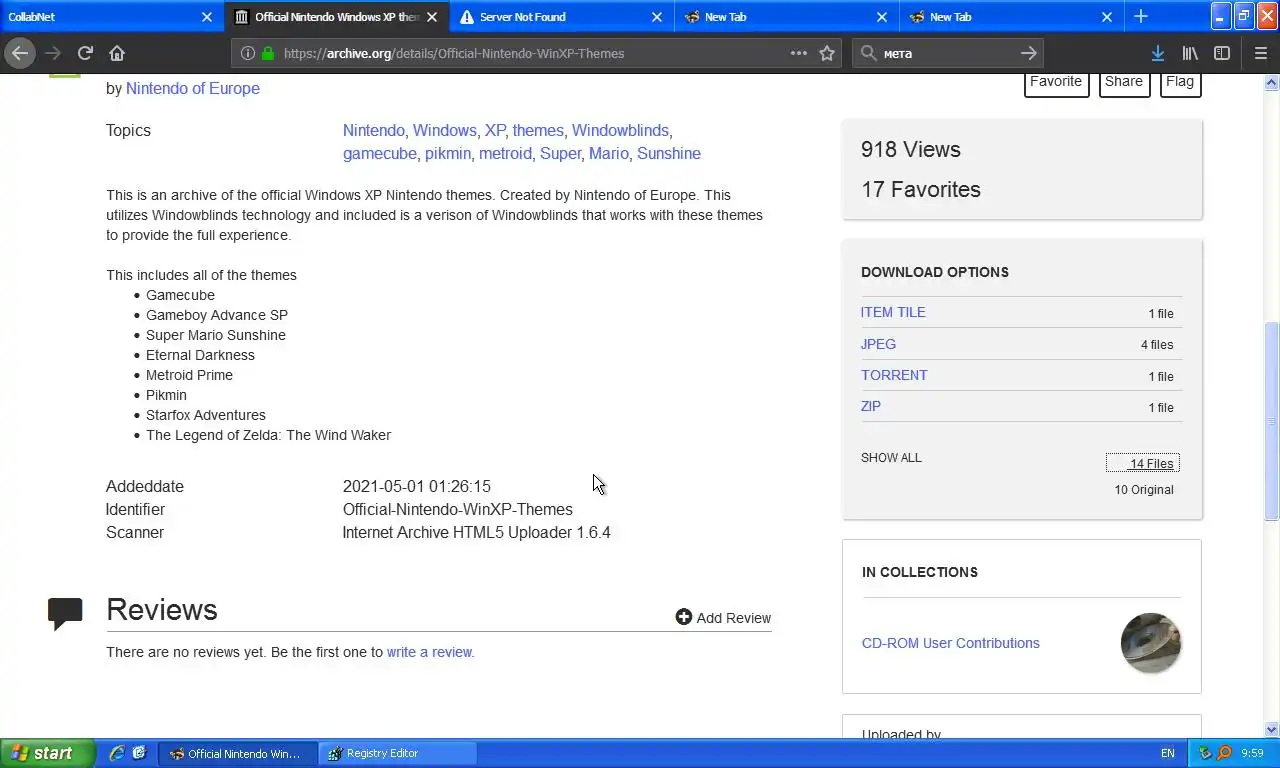Bookmark this page with the star

click(x=827, y=53)
